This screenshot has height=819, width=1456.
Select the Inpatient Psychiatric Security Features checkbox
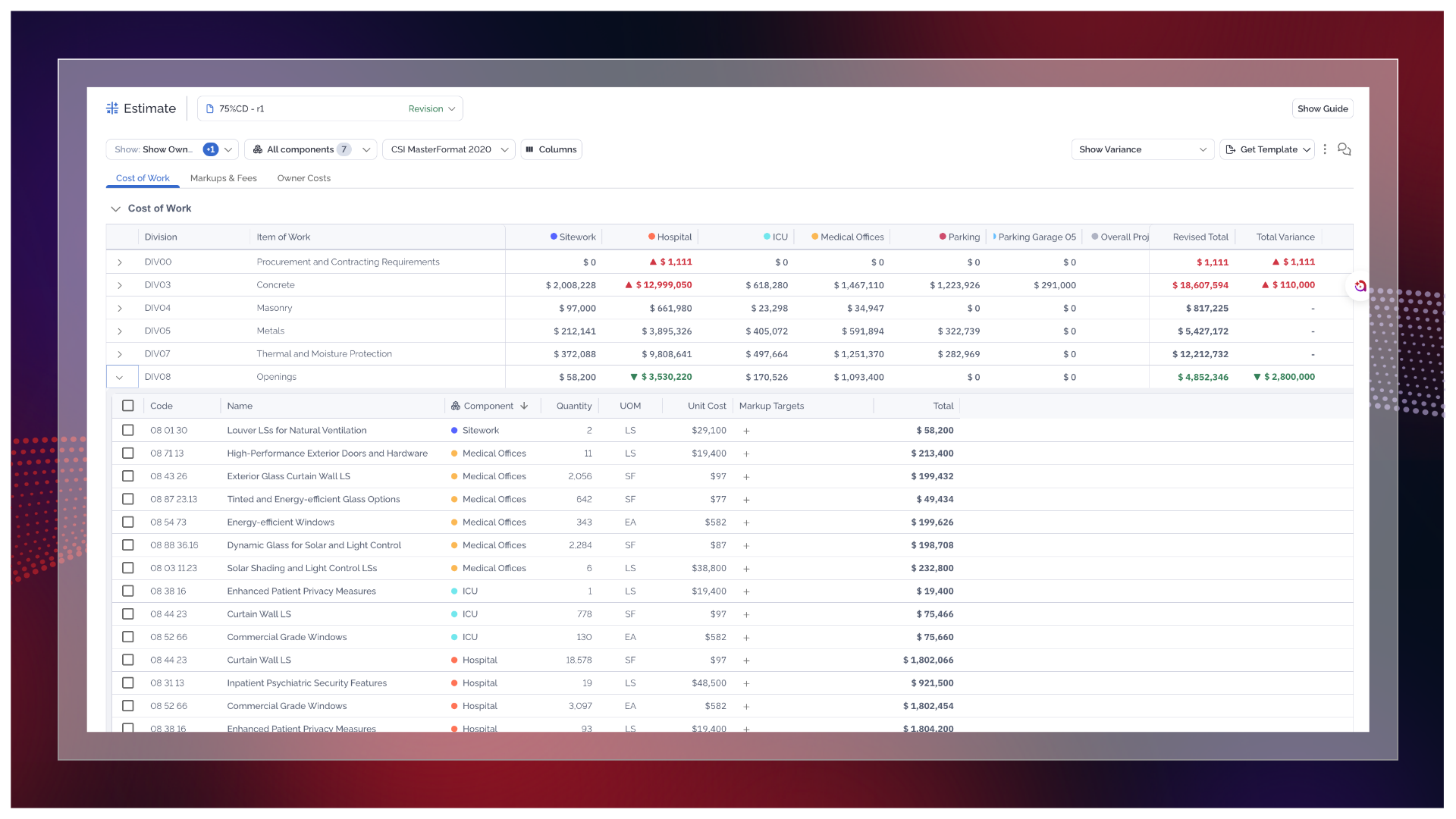point(128,683)
